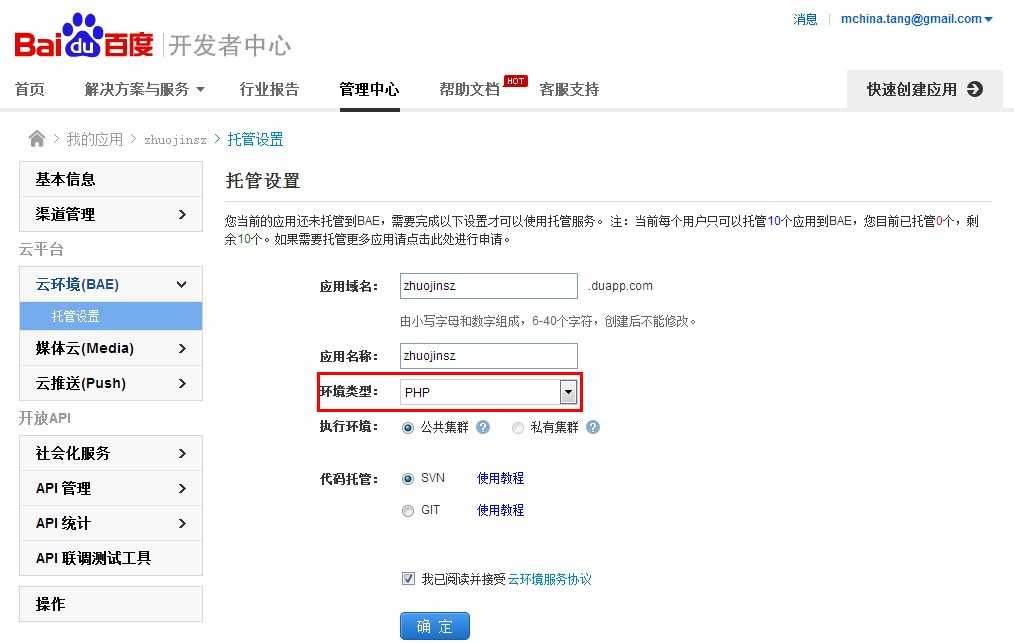The height and width of the screenshot is (643, 1014).
Task: Click the help icon next to 私有集群
Action: pos(593,427)
